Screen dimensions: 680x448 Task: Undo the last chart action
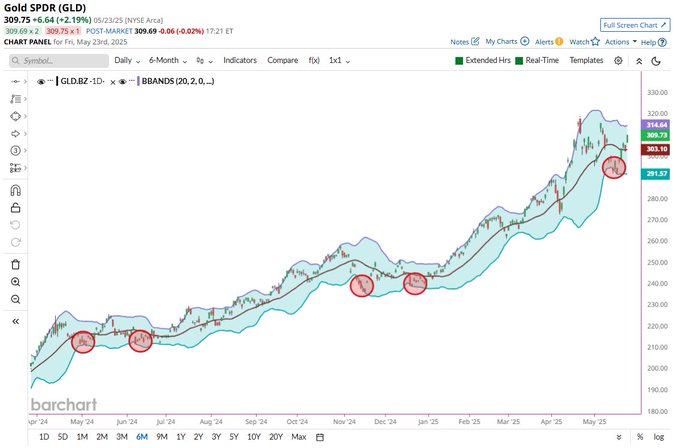coord(16,225)
